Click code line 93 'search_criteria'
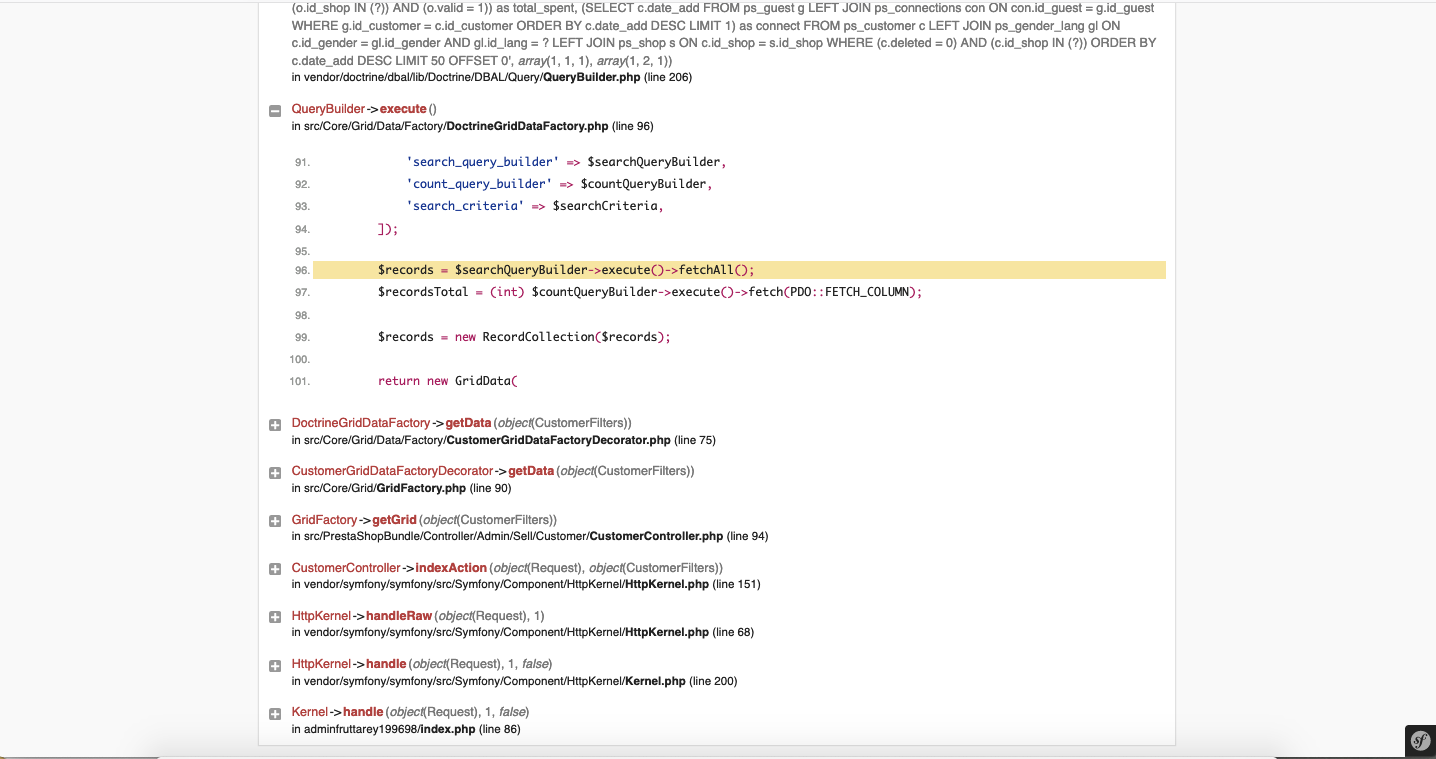 [535, 206]
